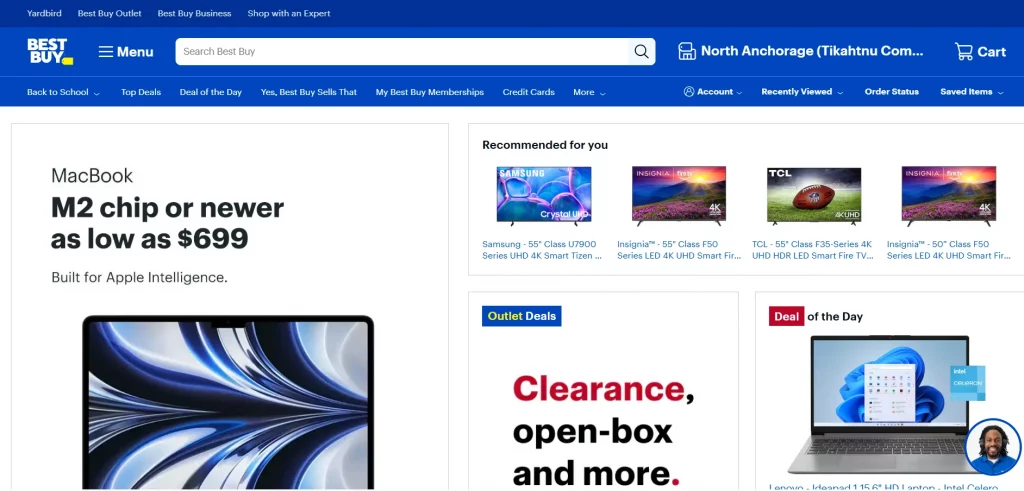The image size is (1024, 491).
Task: Click "Recommended for you" heading
Action: point(545,145)
